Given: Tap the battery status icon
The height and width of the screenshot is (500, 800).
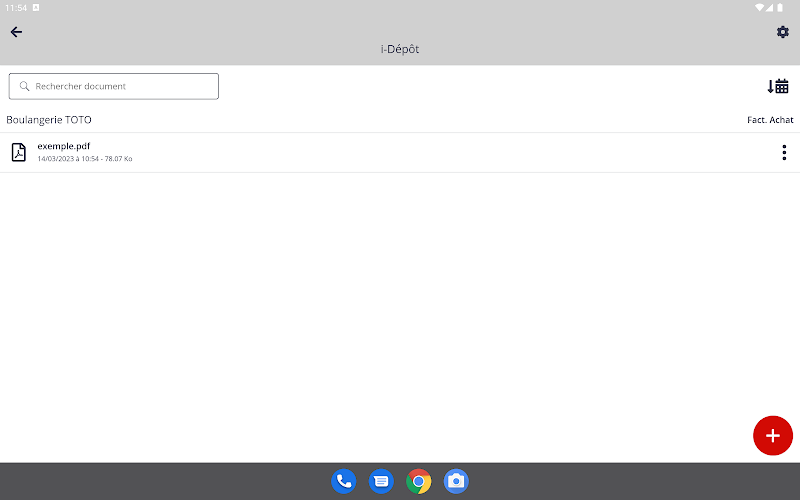Looking at the screenshot, I should [x=780, y=8].
